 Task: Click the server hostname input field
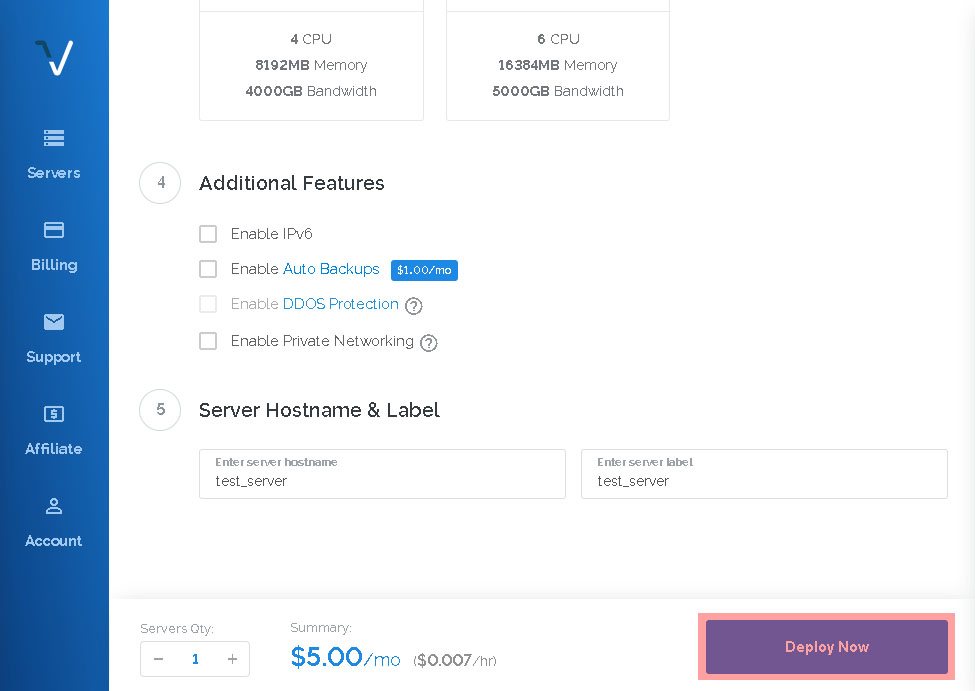pos(382,474)
